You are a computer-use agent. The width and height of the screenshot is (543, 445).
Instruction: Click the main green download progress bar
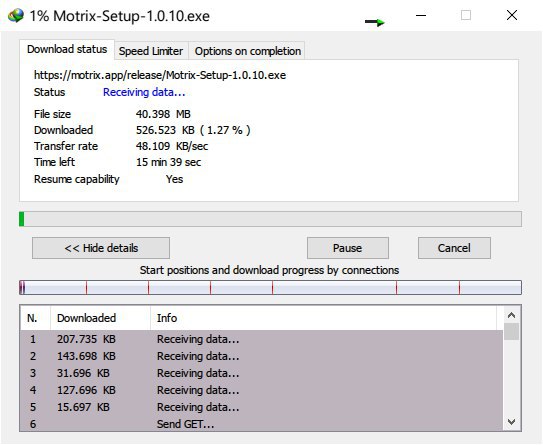(x=270, y=219)
